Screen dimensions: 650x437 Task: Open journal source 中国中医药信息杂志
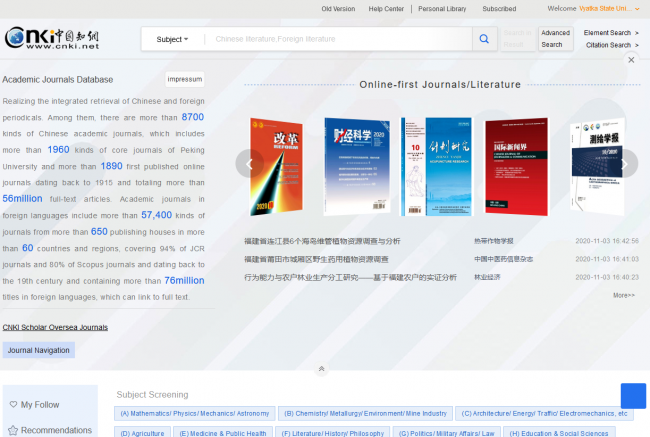click(503, 259)
